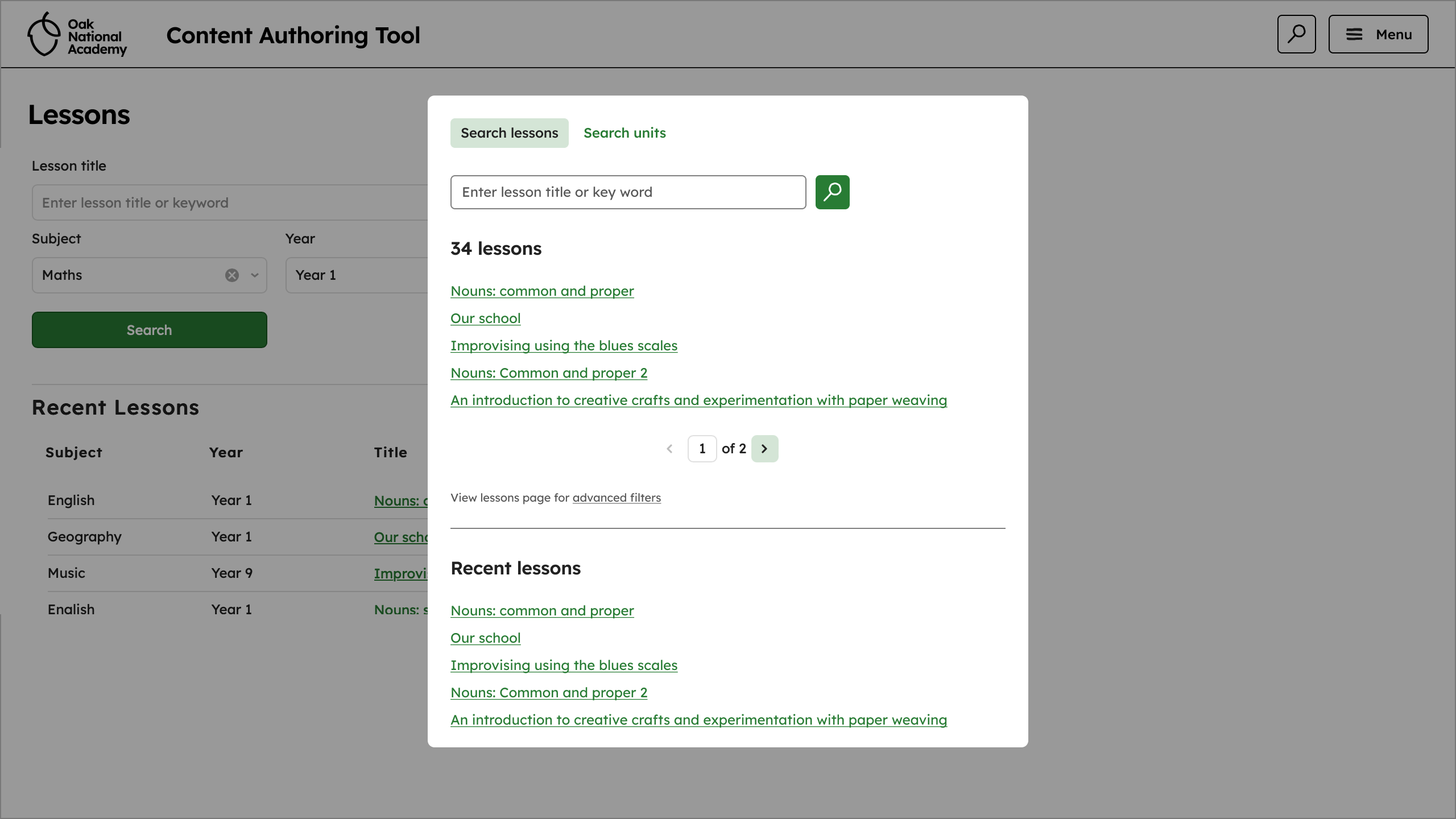
Task: Click Improvising using the blues scales result
Action: 564,345
